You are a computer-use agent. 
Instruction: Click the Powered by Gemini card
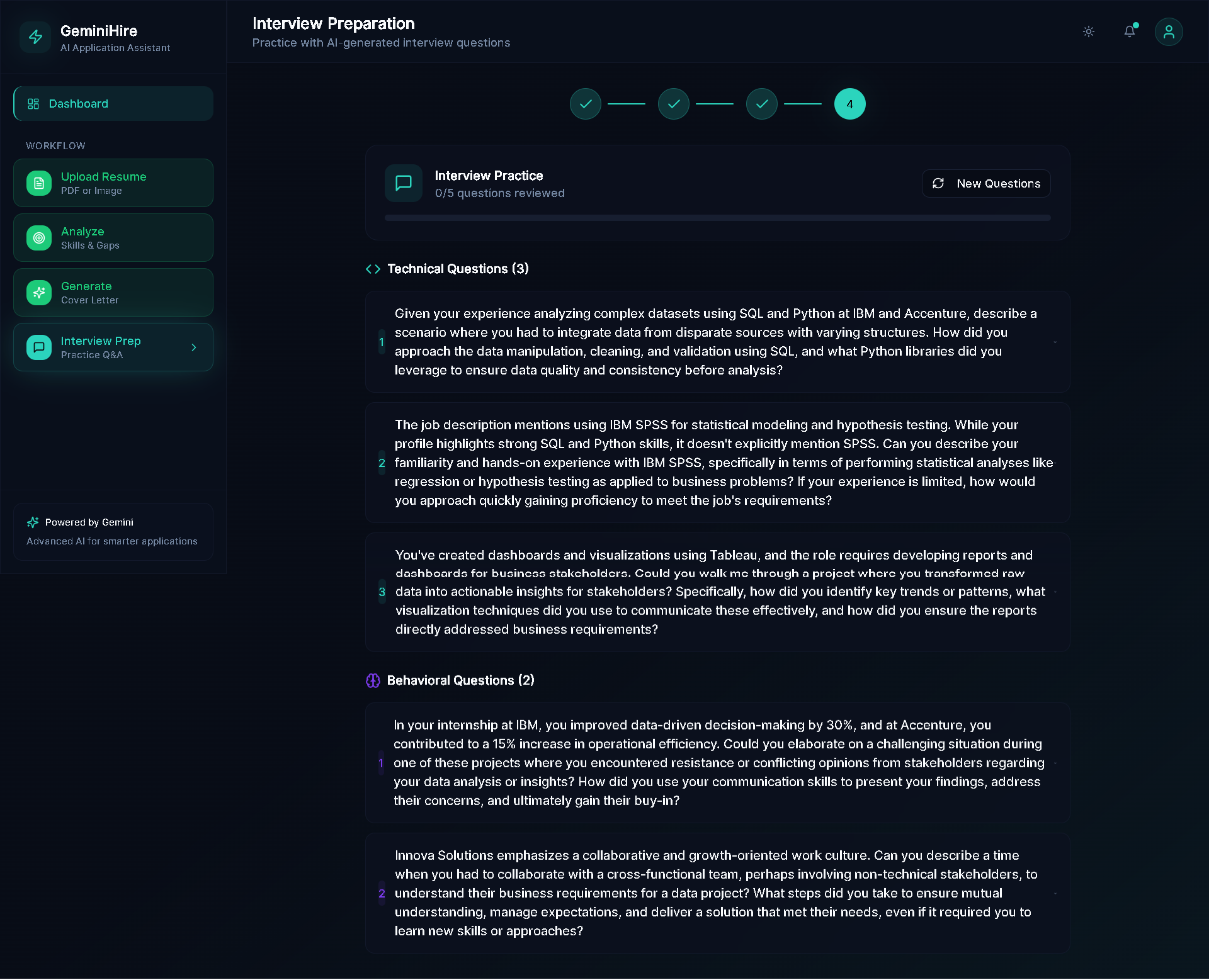click(113, 532)
